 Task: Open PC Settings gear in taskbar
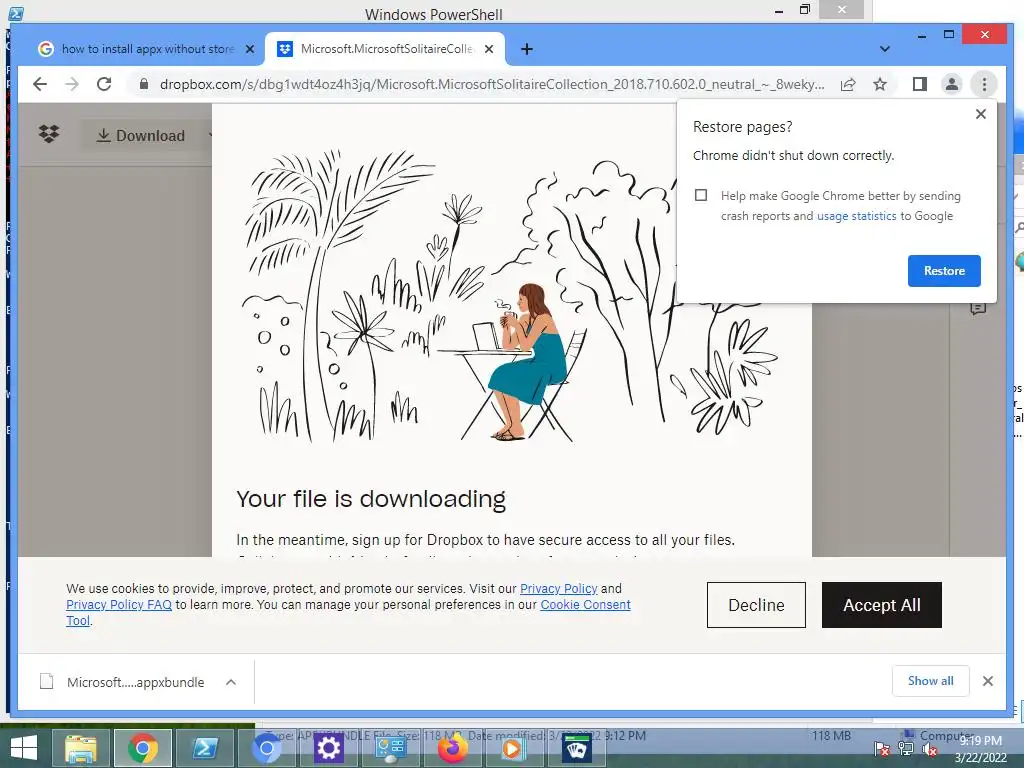pos(328,748)
